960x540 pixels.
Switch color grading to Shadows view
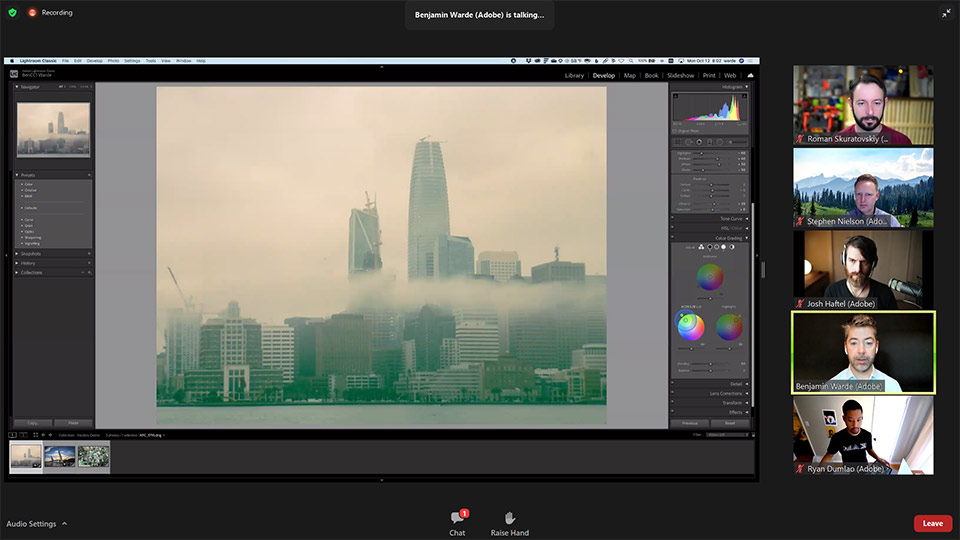(710, 247)
